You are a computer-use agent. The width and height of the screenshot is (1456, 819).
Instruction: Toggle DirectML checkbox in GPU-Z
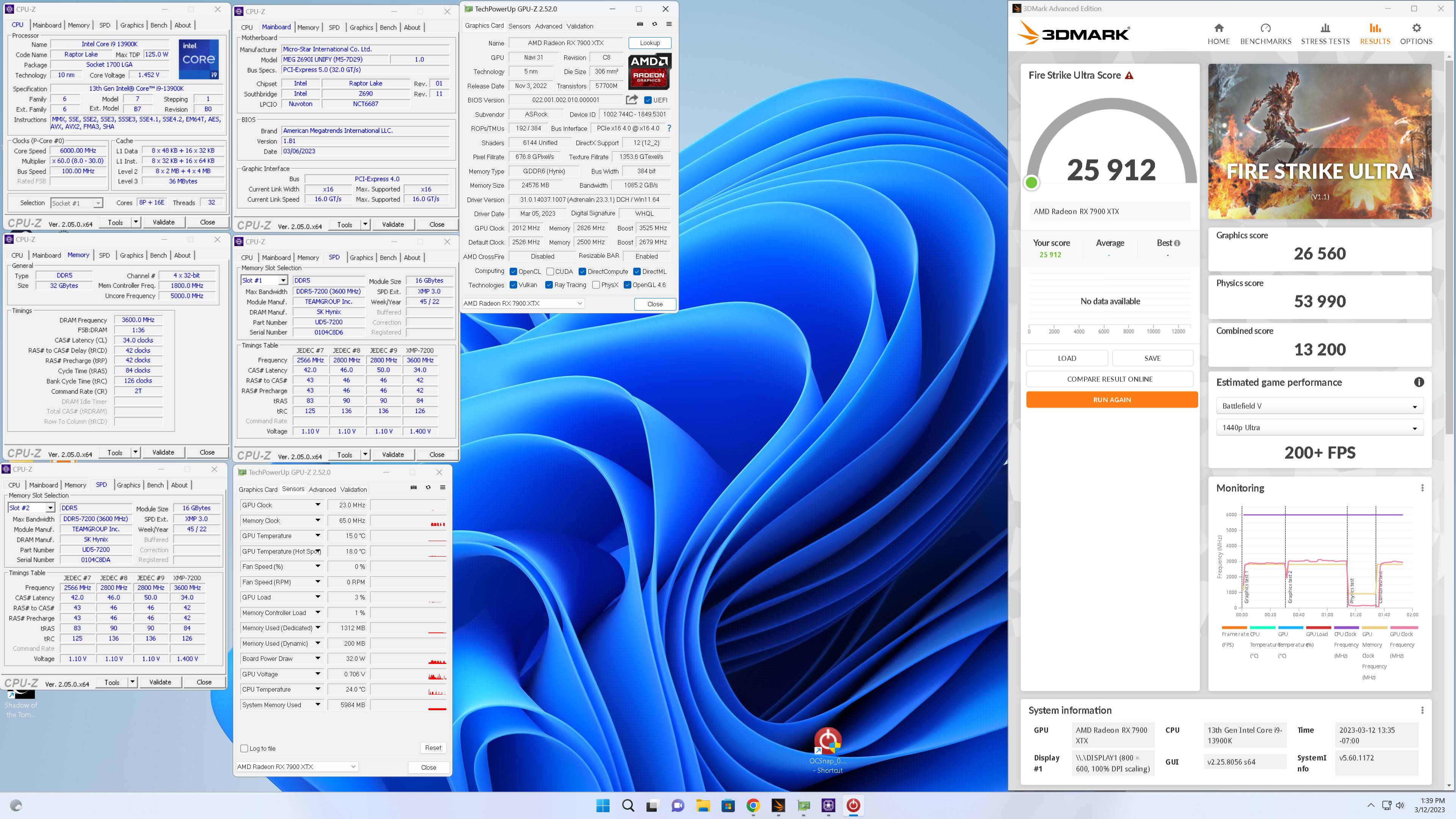[637, 271]
